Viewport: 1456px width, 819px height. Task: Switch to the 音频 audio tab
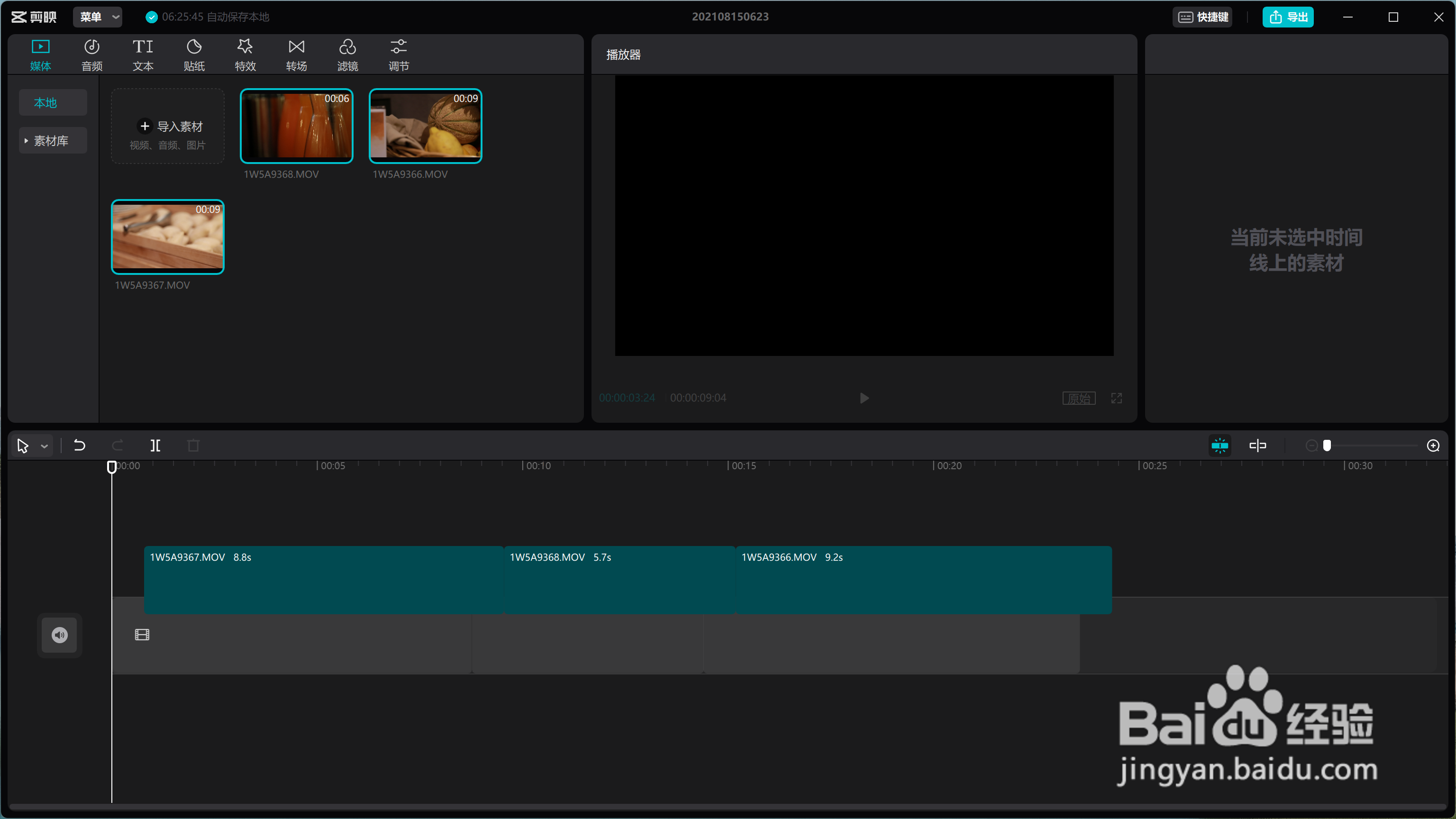pos(91,55)
